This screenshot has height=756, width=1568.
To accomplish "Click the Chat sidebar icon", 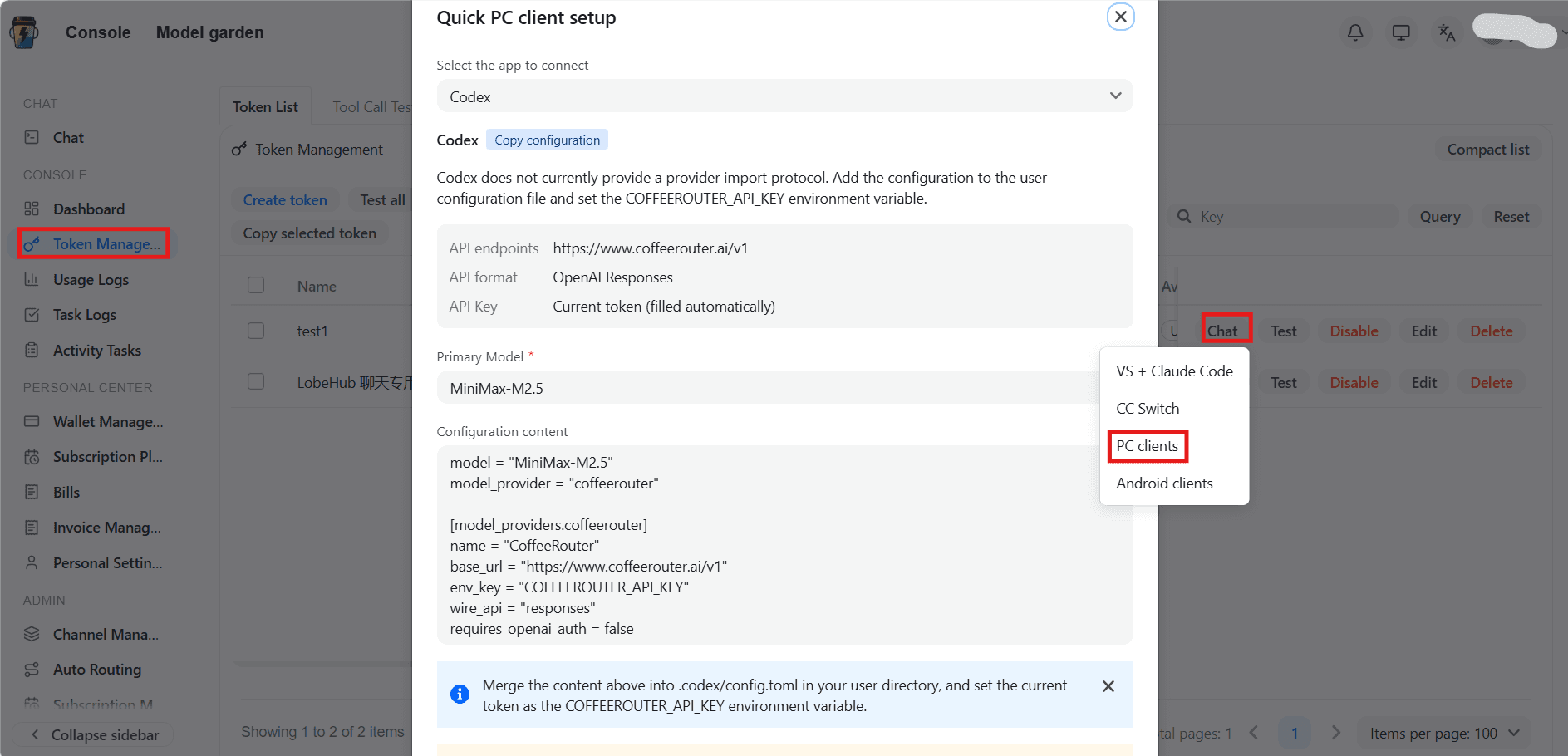I will click(32, 137).
